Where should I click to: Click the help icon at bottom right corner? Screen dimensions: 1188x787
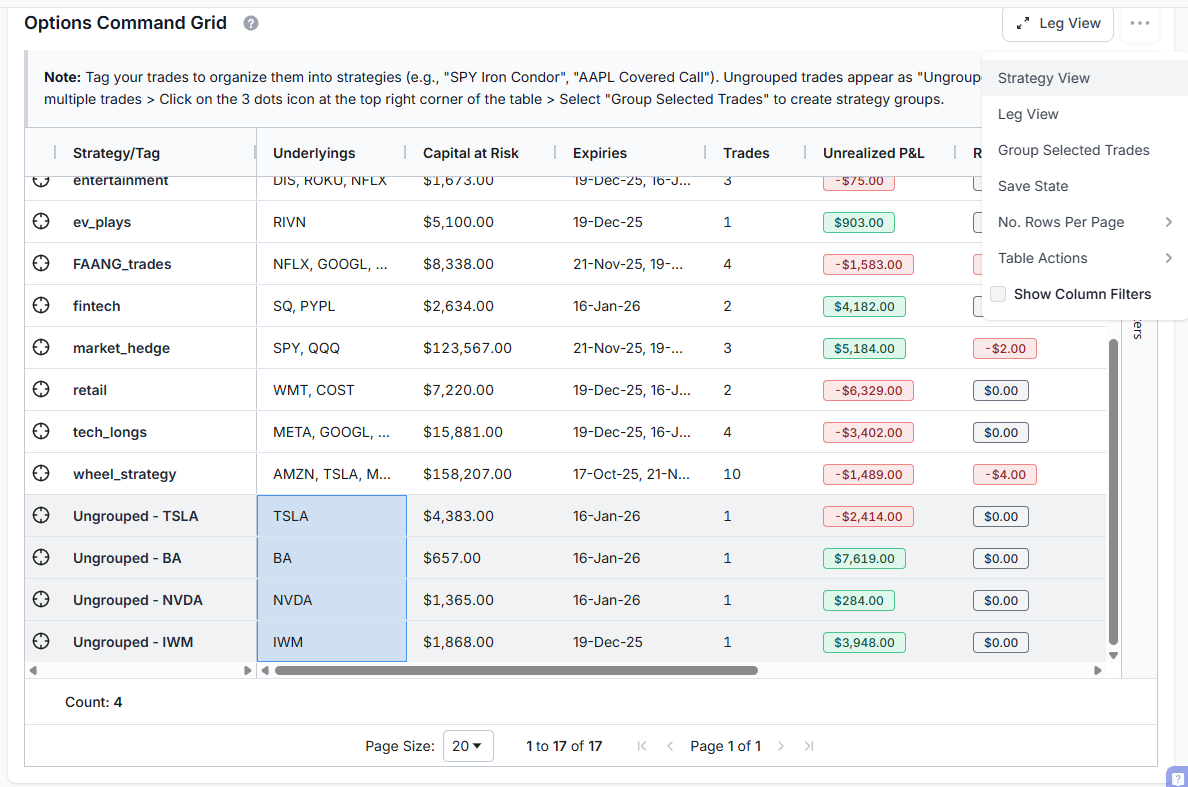(1177, 776)
